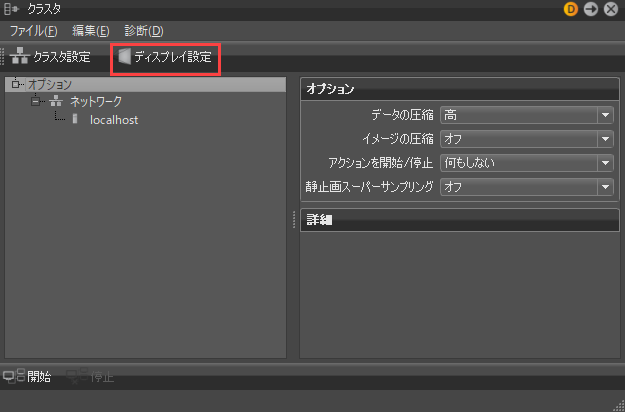625x412 pixels.
Task: Open the イメージの圧縮 dropdown
Action: click(527, 139)
